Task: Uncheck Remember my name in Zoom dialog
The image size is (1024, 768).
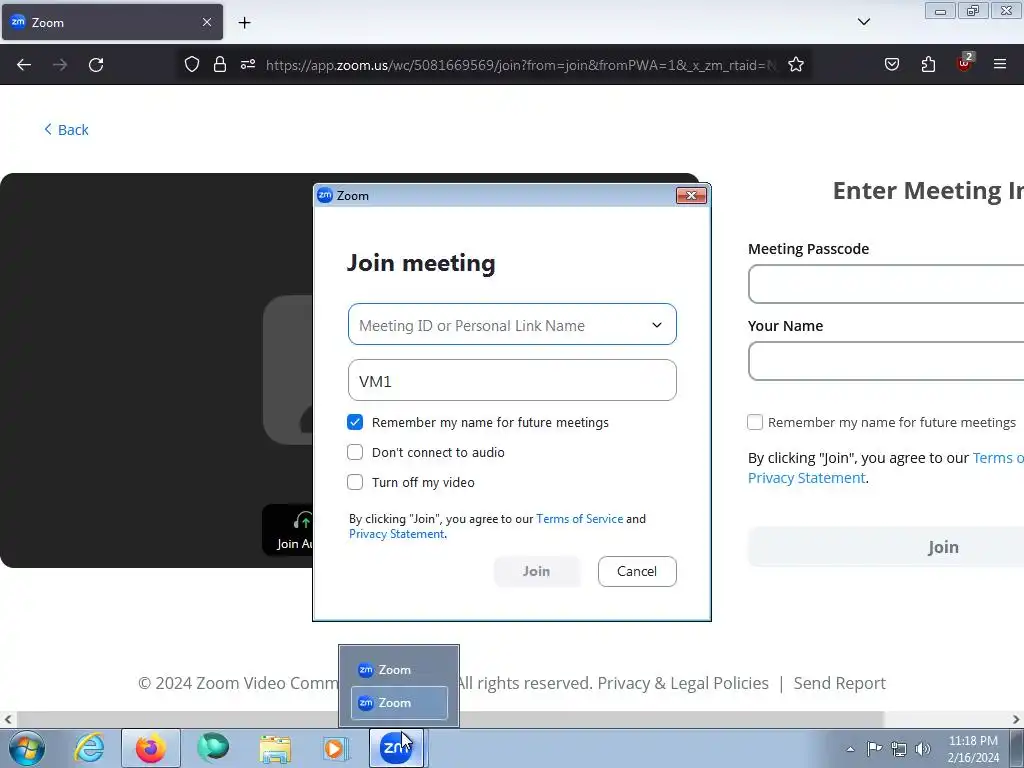Action: point(355,423)
